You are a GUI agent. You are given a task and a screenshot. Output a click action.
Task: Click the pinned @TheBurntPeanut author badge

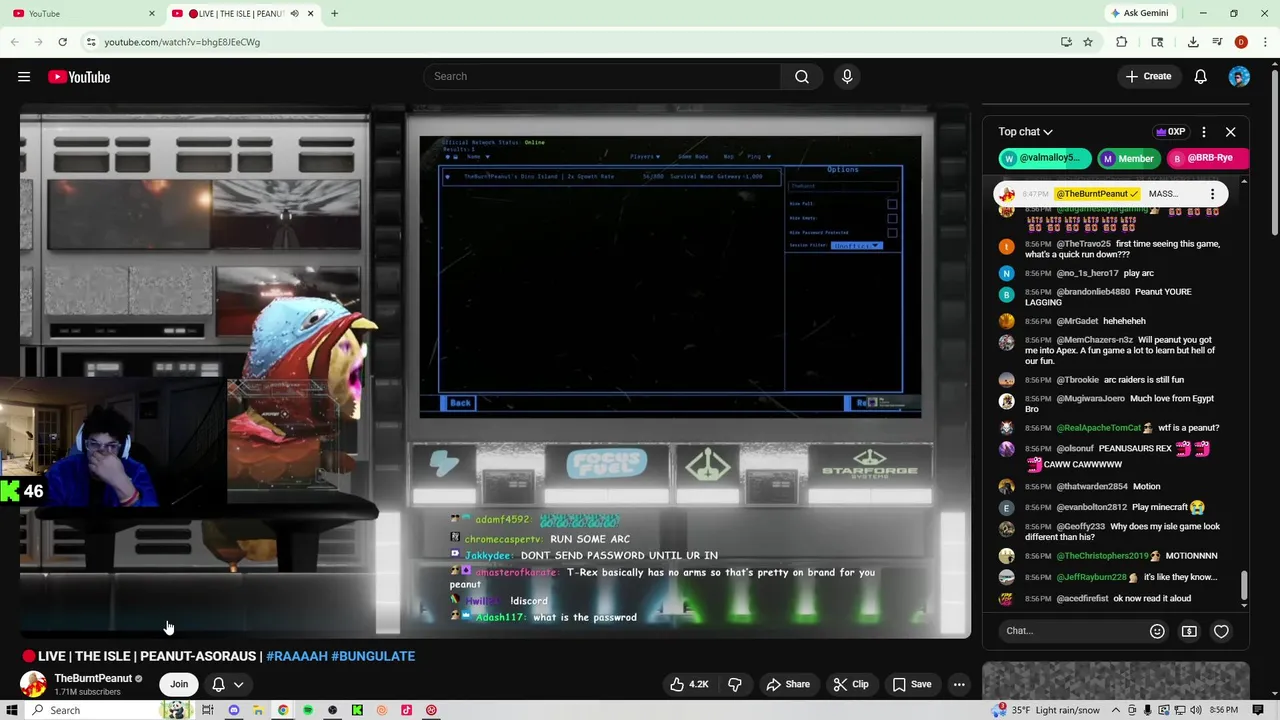click(x=1098, y=194)
